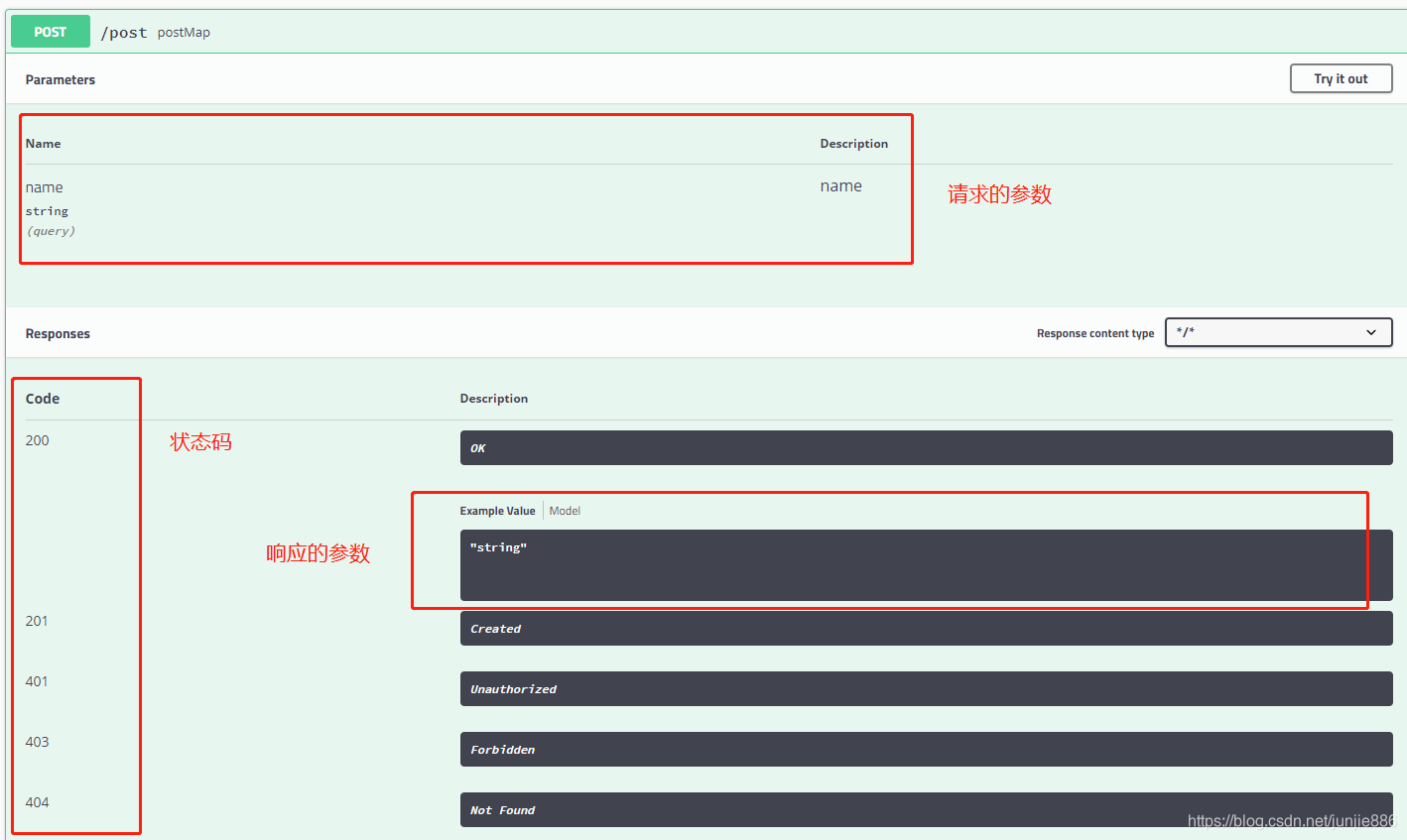Click the response code 200
Screen dimensions: 1407x840
pos(37,440)
